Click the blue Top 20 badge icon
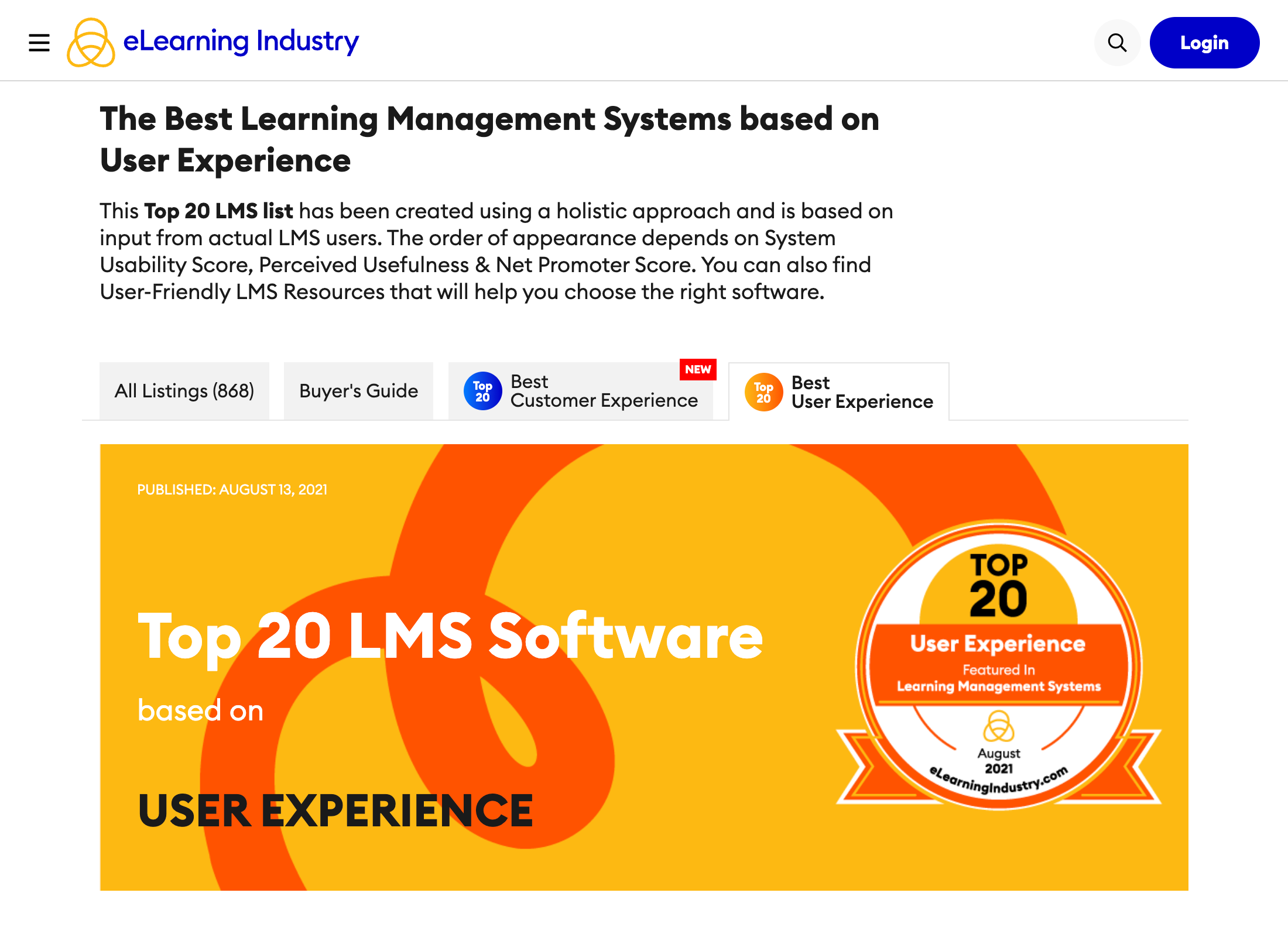Screen dimensions: 1288x927 pos(482,391)
